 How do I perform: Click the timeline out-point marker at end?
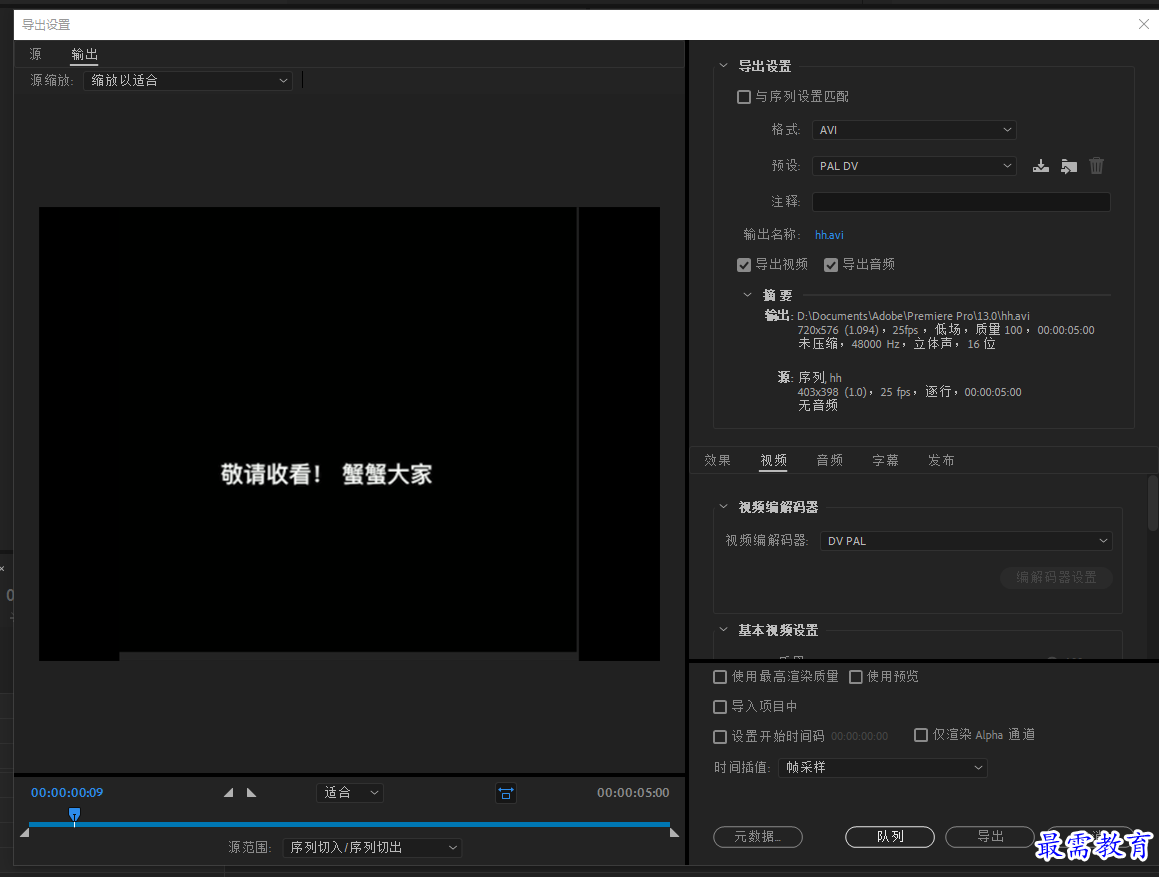click(674, 833)
